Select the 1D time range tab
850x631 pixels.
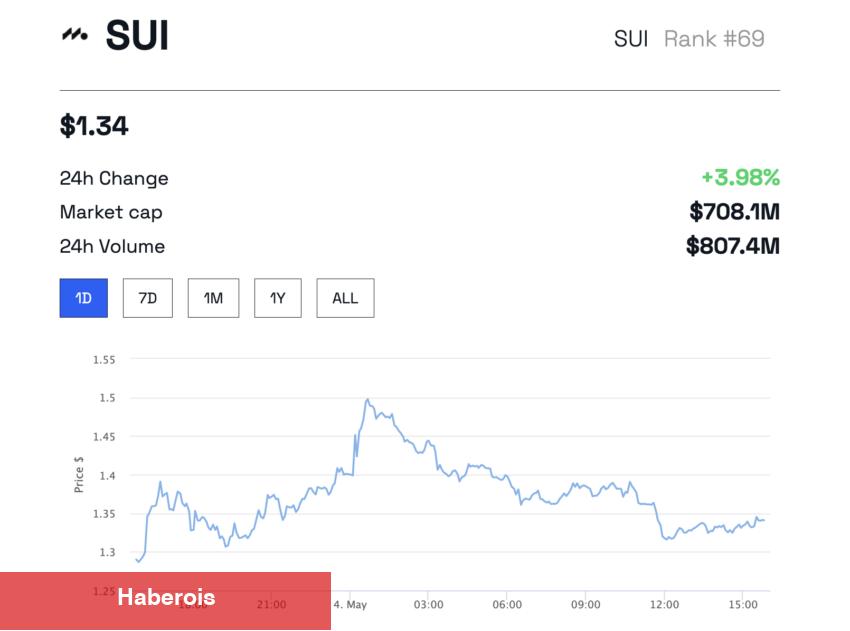coord(84,298)
